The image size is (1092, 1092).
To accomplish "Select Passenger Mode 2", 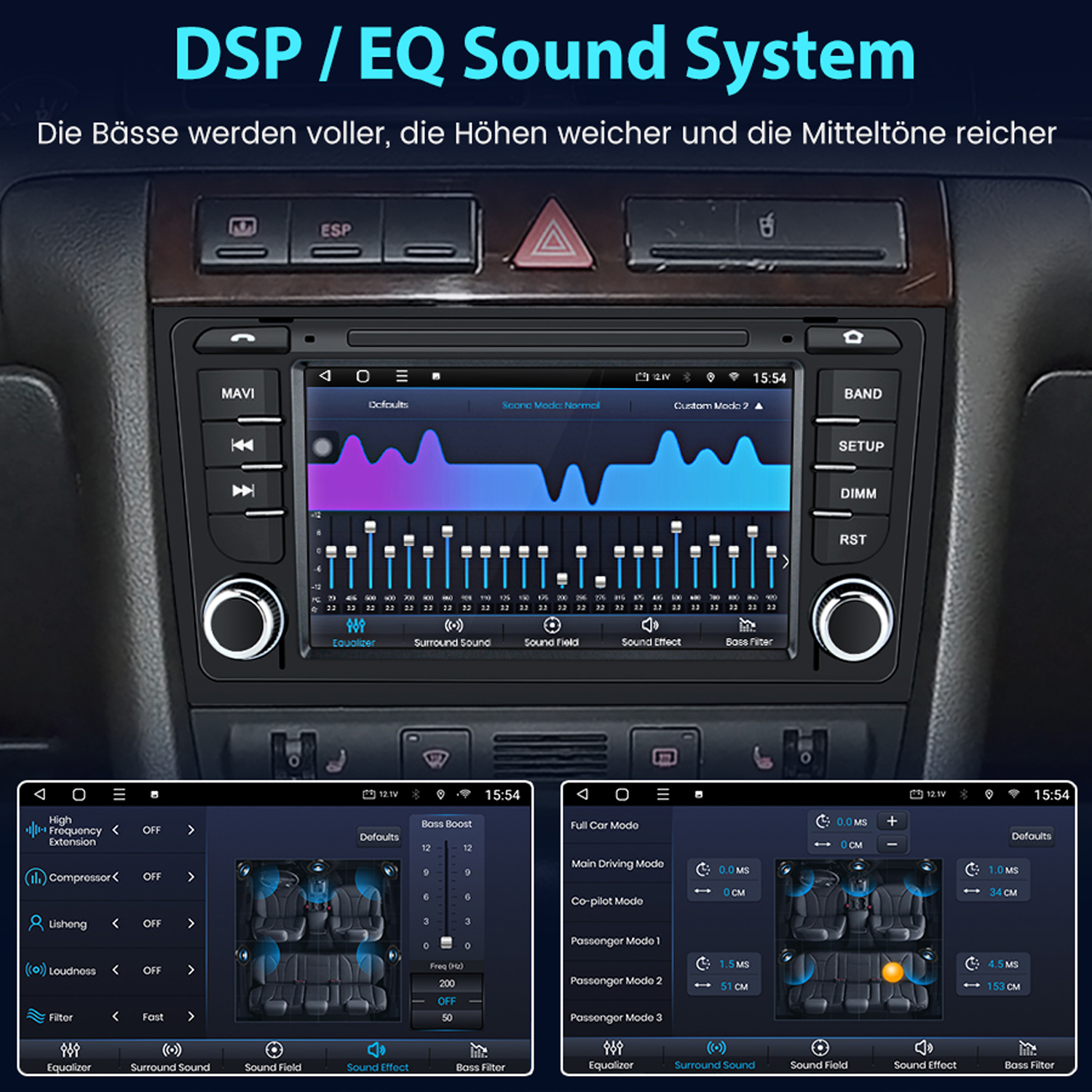I will point(616,981).
